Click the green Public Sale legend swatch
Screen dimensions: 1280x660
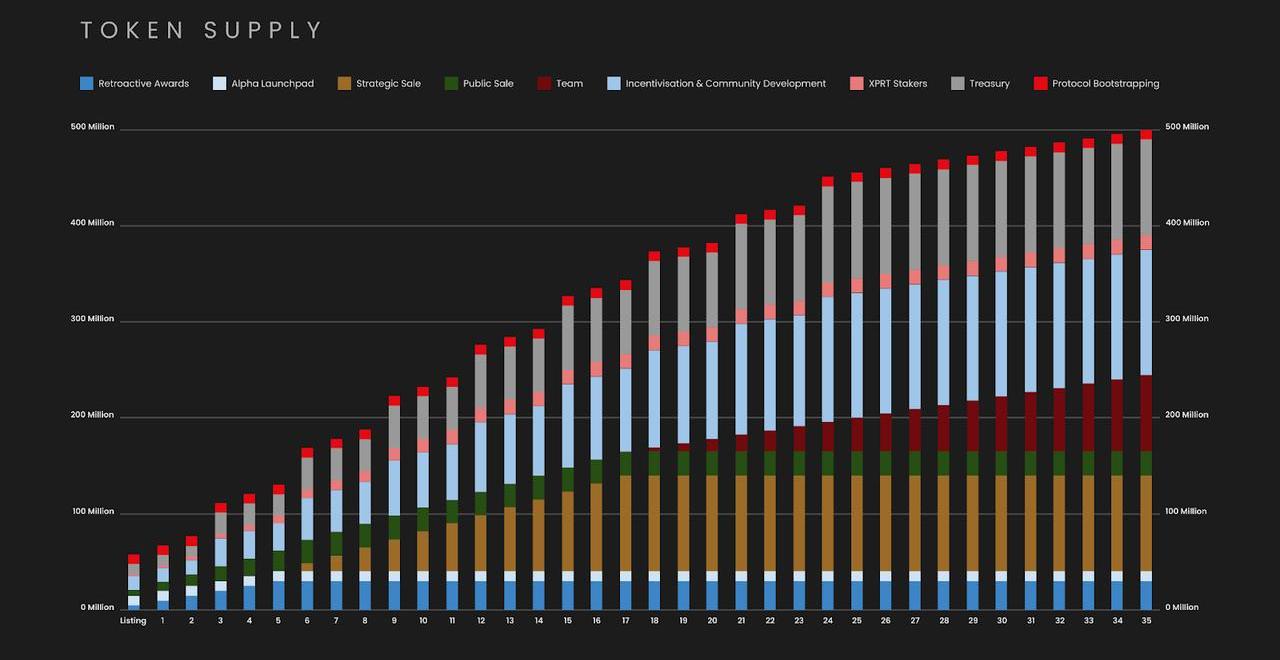coord(451,84)
